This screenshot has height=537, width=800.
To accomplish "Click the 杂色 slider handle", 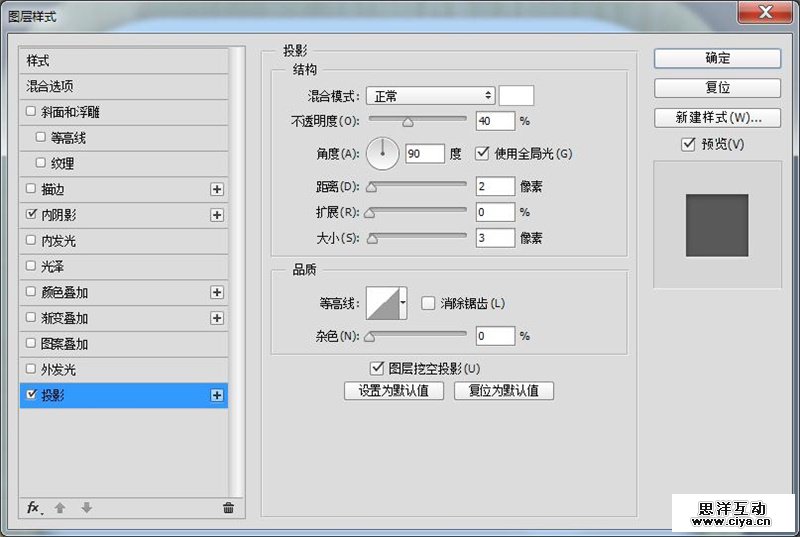I will click(370, 337).
